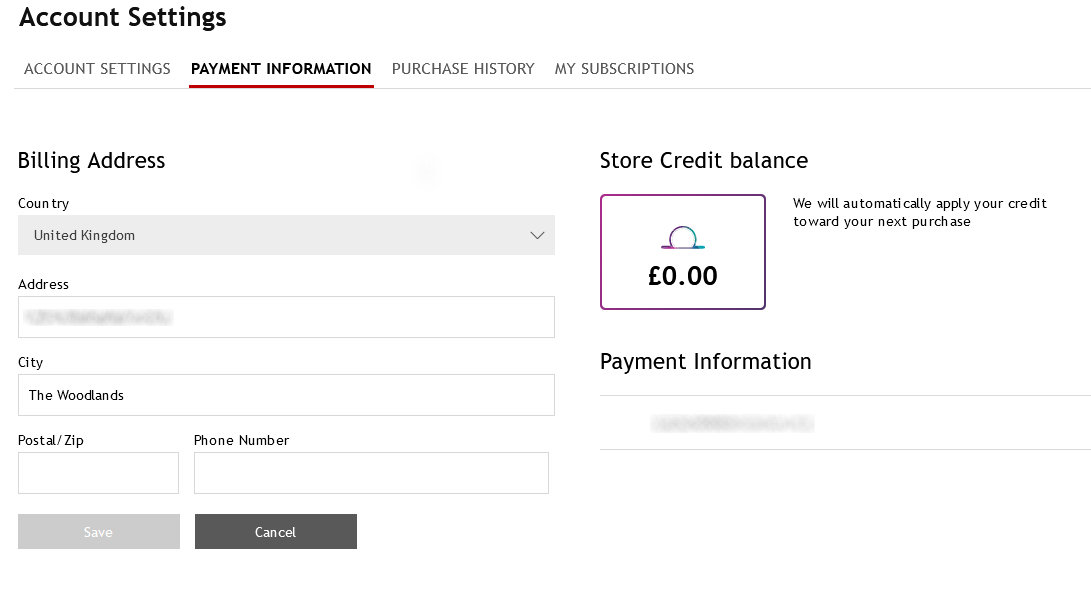The height and width of the screenshot is (600, 1091).
Task: Focus the City field containing The Woodlands
Action: click(286, 395)
